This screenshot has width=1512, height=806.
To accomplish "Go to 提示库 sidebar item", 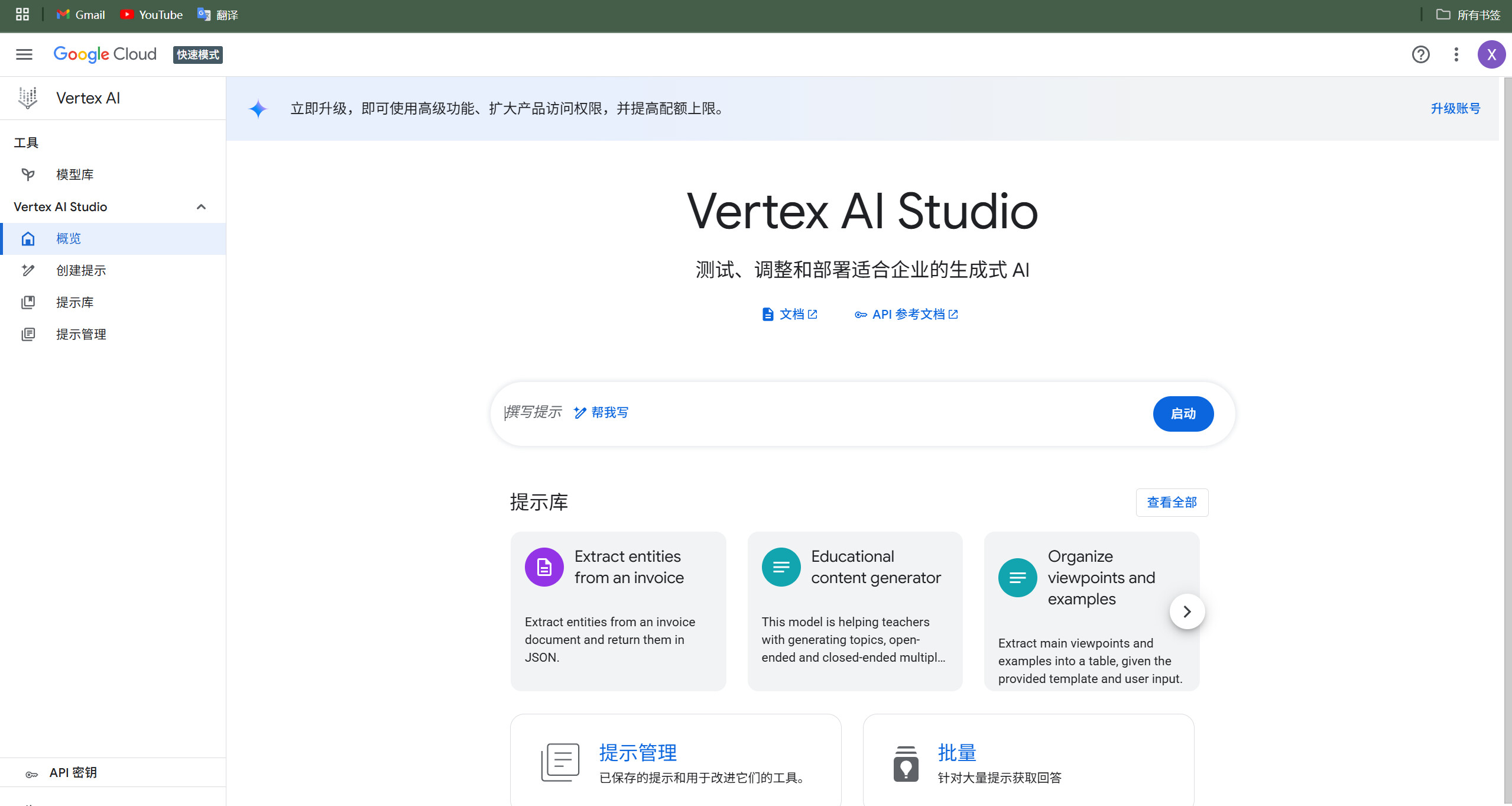I will tap(74, 302).
